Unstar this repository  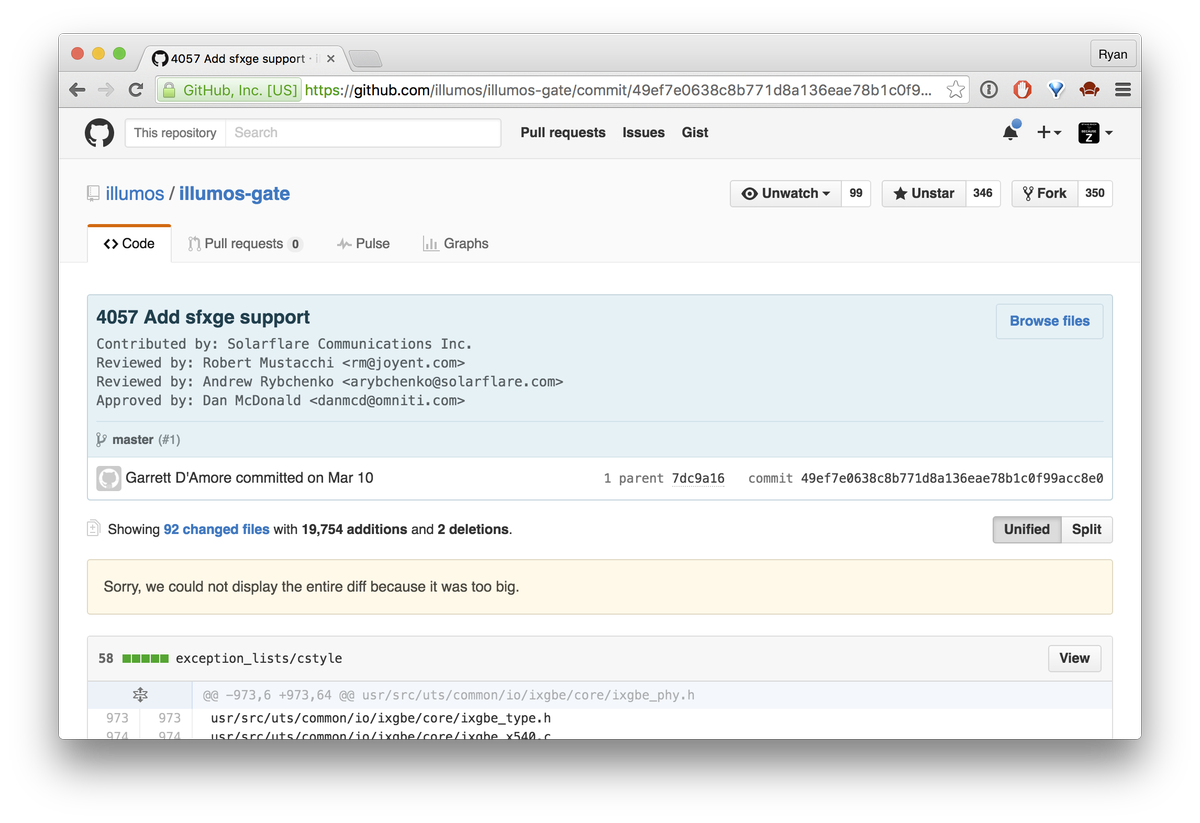point(923,193)
